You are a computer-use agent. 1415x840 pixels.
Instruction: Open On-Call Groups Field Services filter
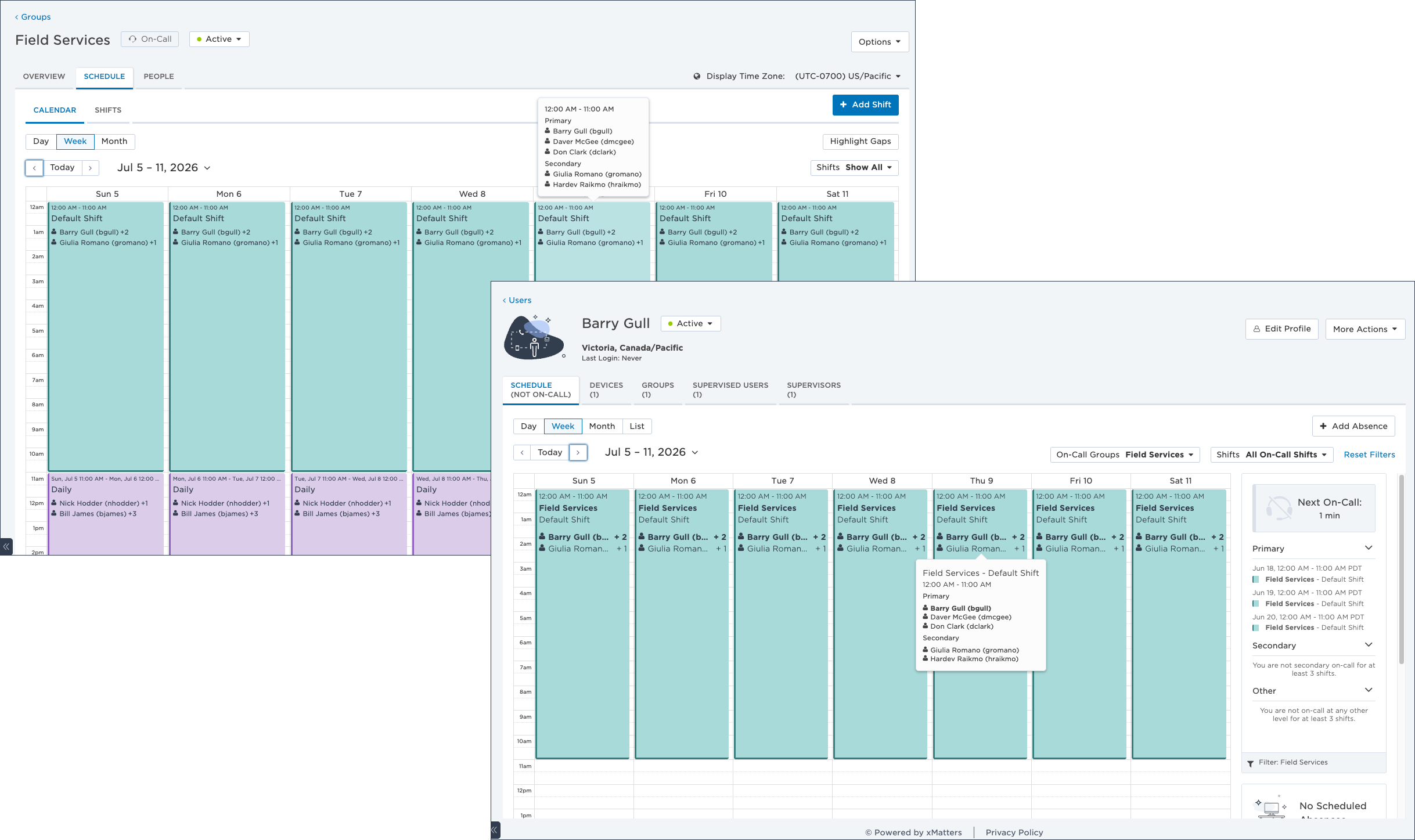pyautogui.click(x=1125, y=455)
